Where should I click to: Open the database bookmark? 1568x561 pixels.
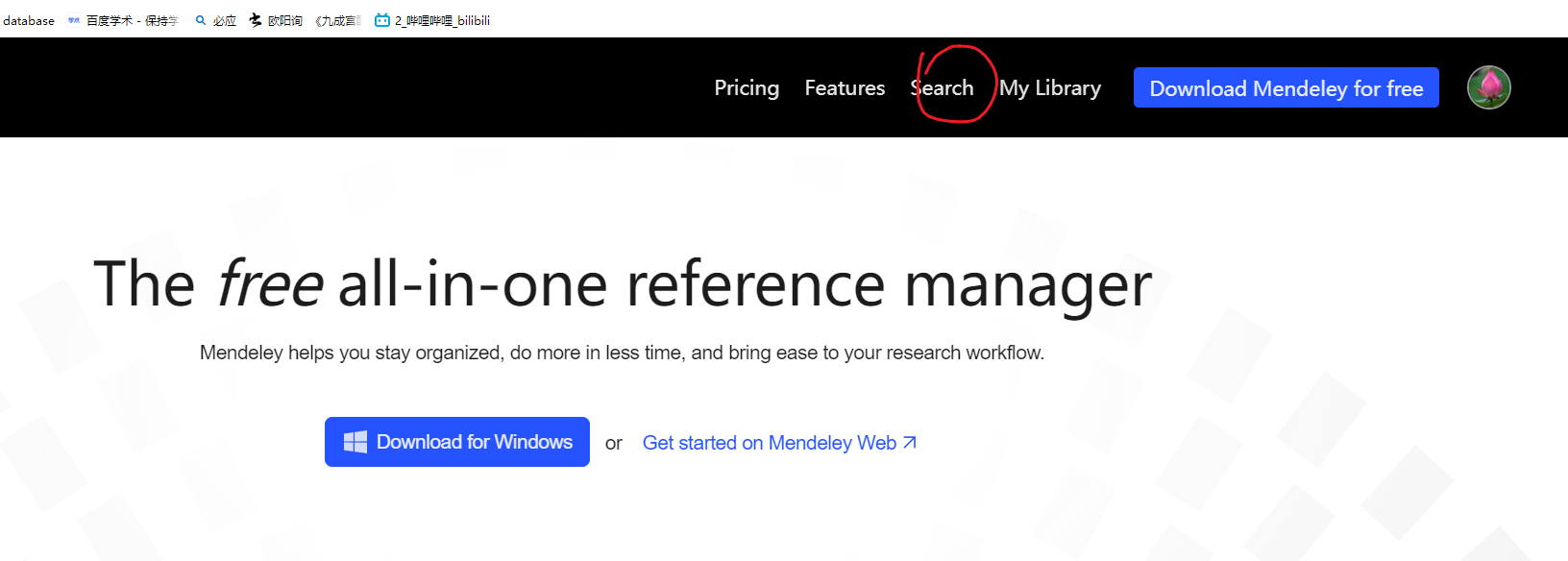point(29,20)
